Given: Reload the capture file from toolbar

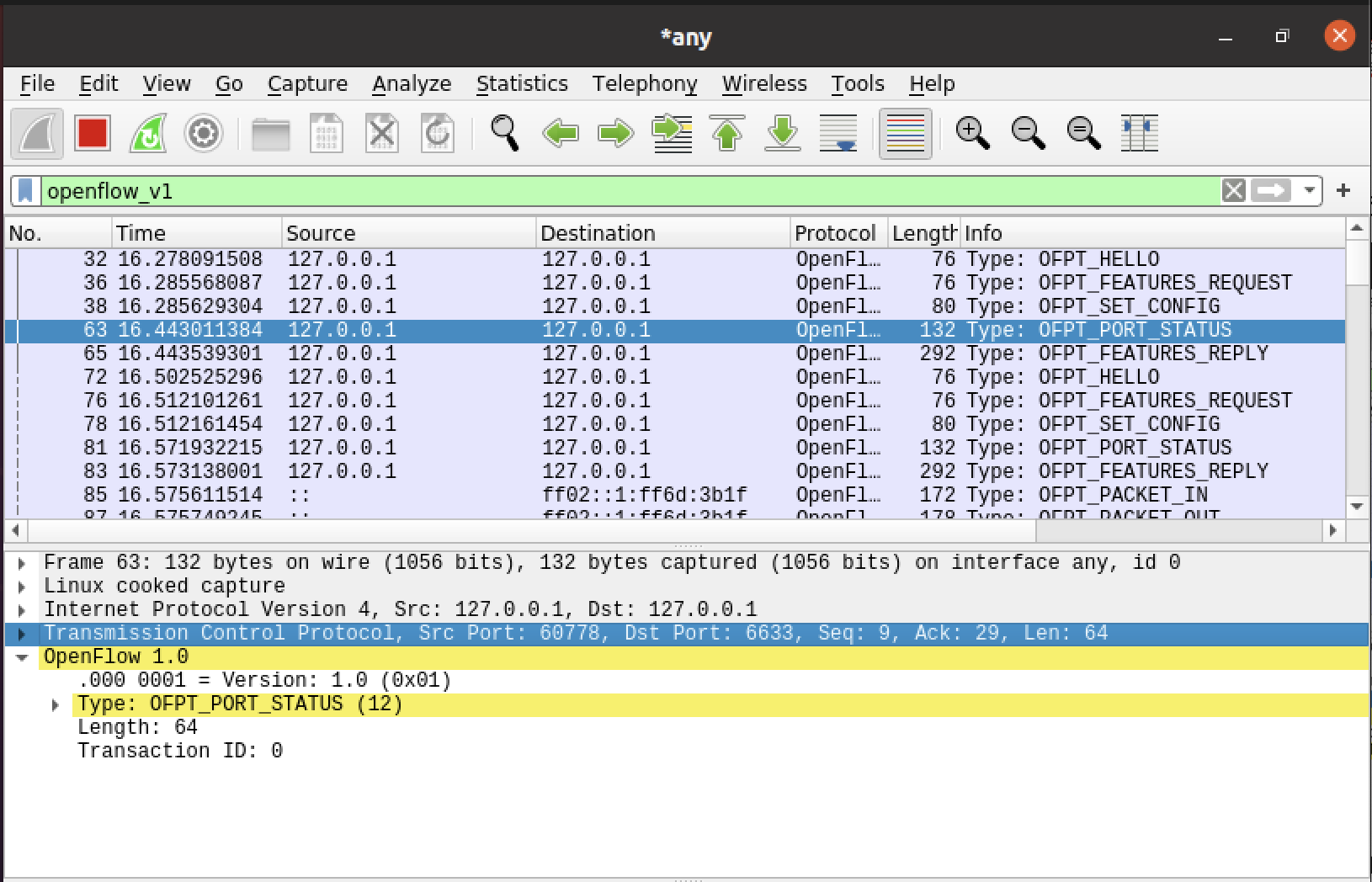Looking at the screenshot, I should coord(437,133).
